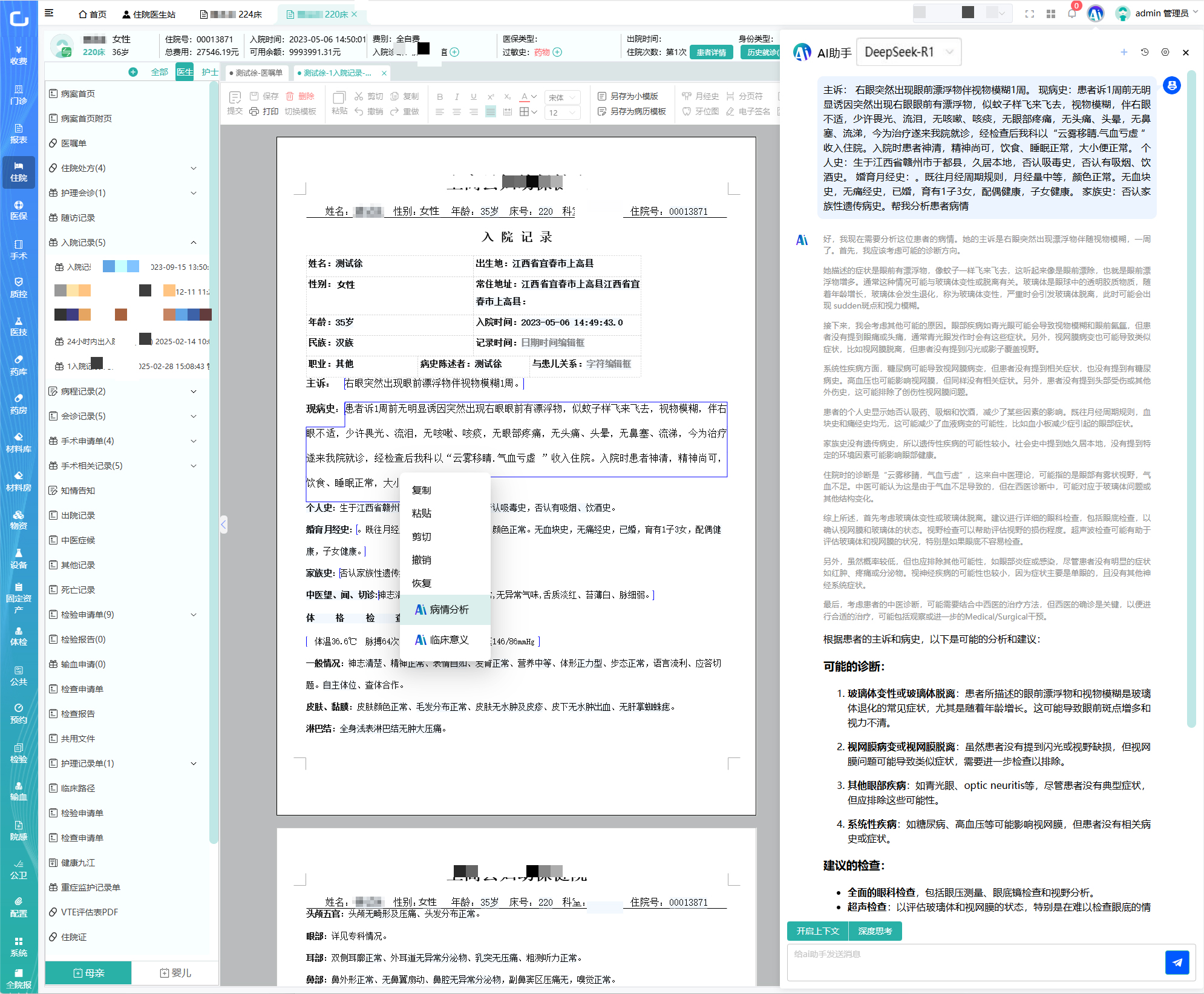The height and width of the screenshot is (994, 1204).
Task: Click the send message arrow button
Action: pos(1177,963)
